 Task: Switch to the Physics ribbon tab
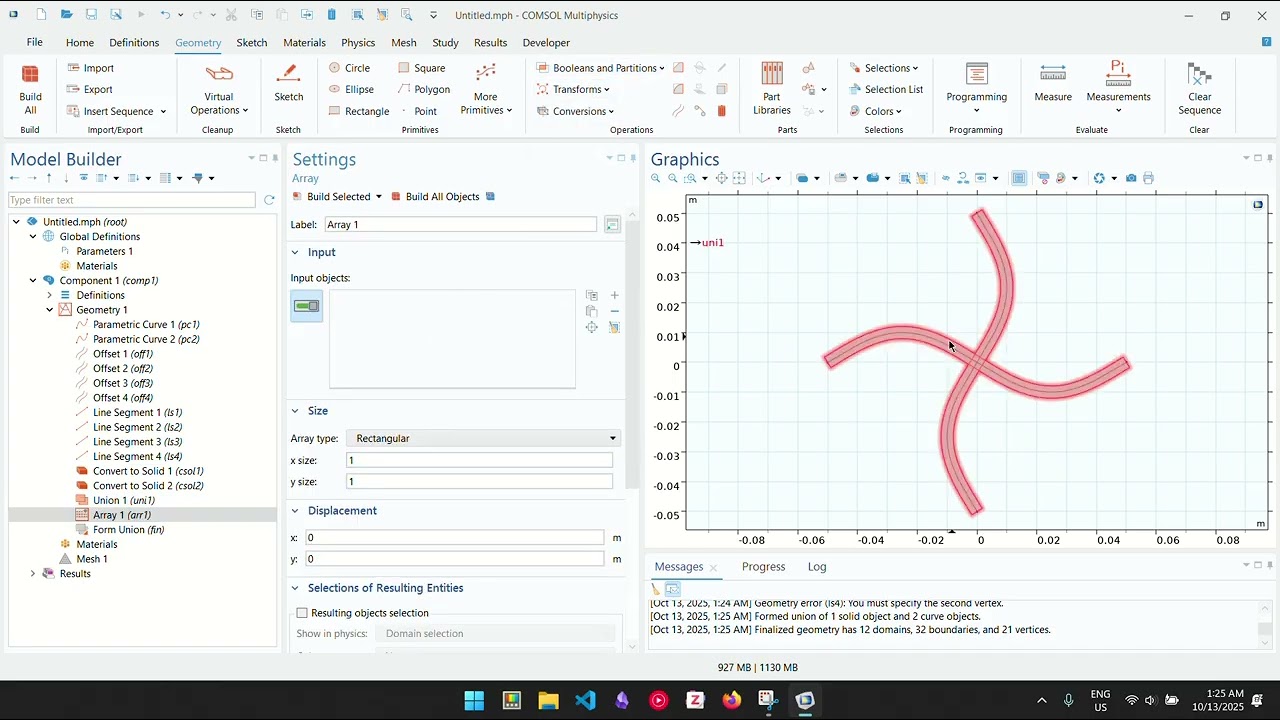coord(358,42)
